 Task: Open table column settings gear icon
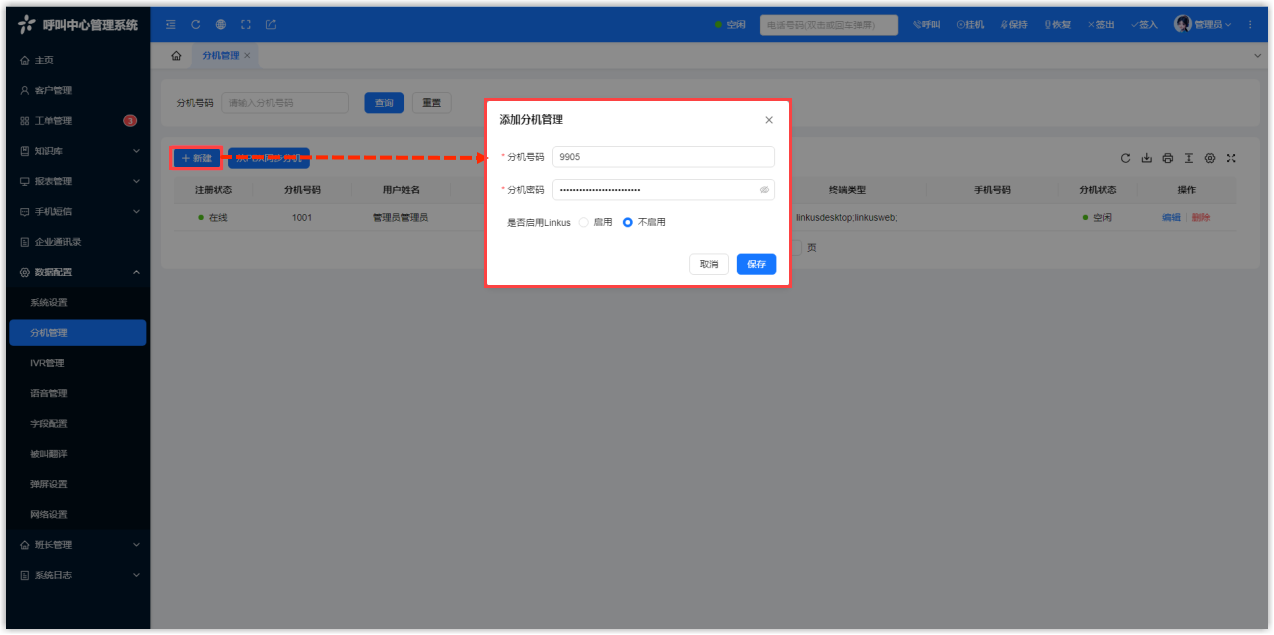pyautogui.click(x=1210, y=158)
